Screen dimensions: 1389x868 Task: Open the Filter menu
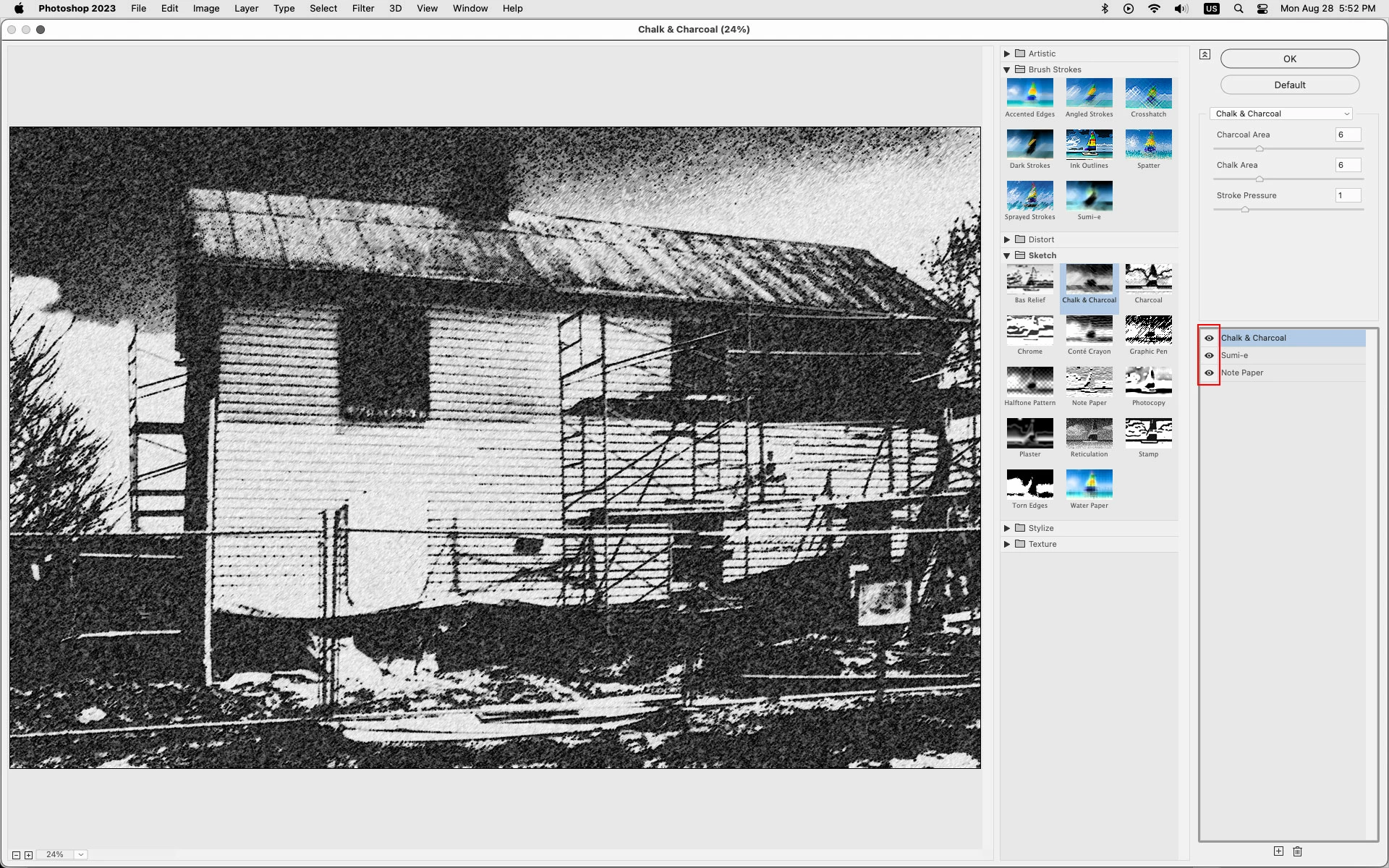click(x=362, y=9)
